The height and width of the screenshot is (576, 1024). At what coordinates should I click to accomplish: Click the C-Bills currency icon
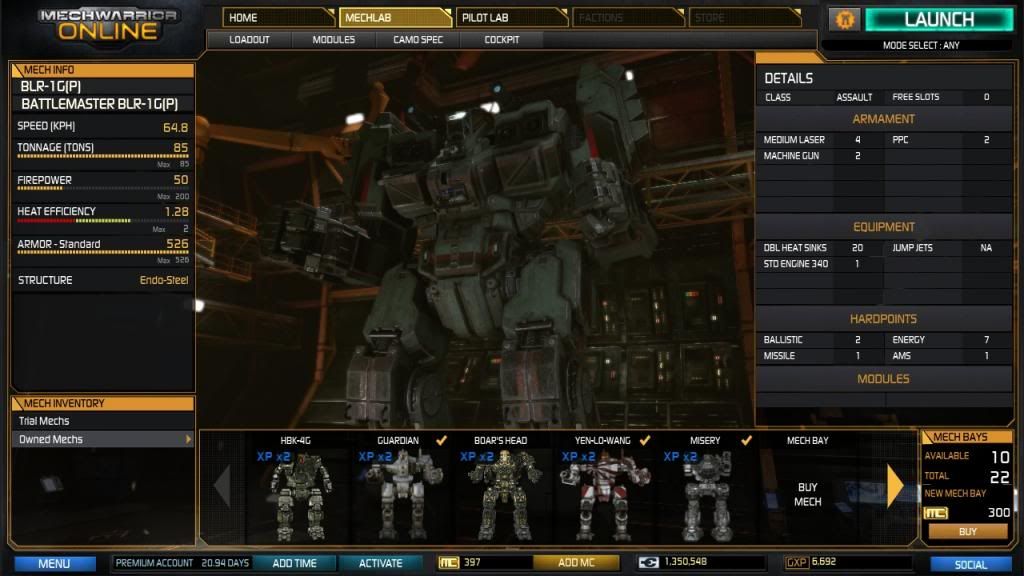click(x=649, y=563)
